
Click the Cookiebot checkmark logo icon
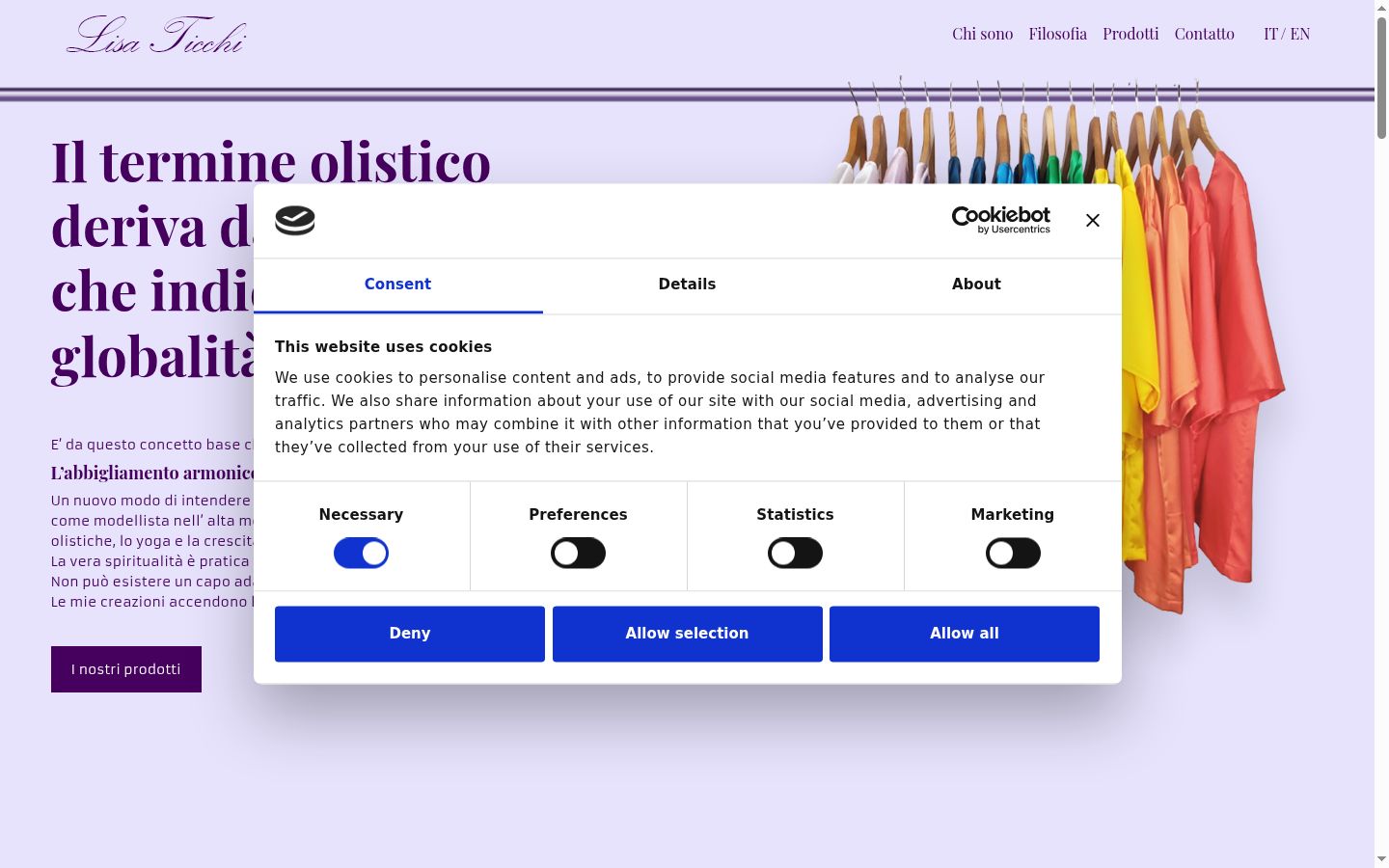(x=295, y=221)
